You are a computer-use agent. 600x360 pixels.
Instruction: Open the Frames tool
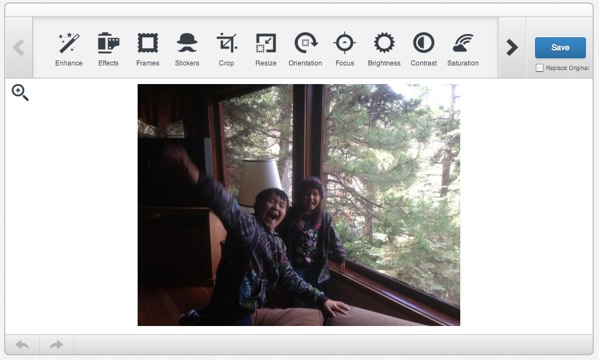pyautogui.click(x=148, y=49)
